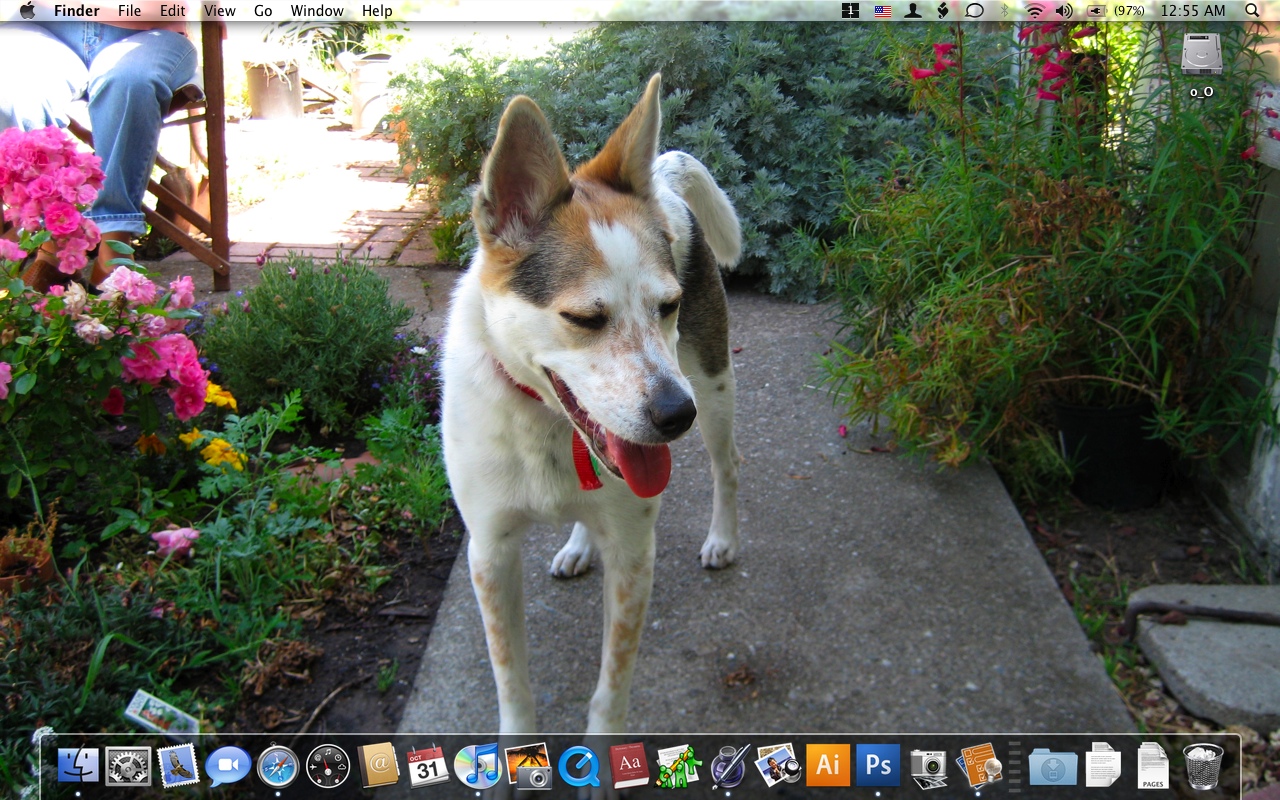Open the AirPort Wi-Fi menu
This screenshot has height=800, width=1280.
coord(1035,10)
